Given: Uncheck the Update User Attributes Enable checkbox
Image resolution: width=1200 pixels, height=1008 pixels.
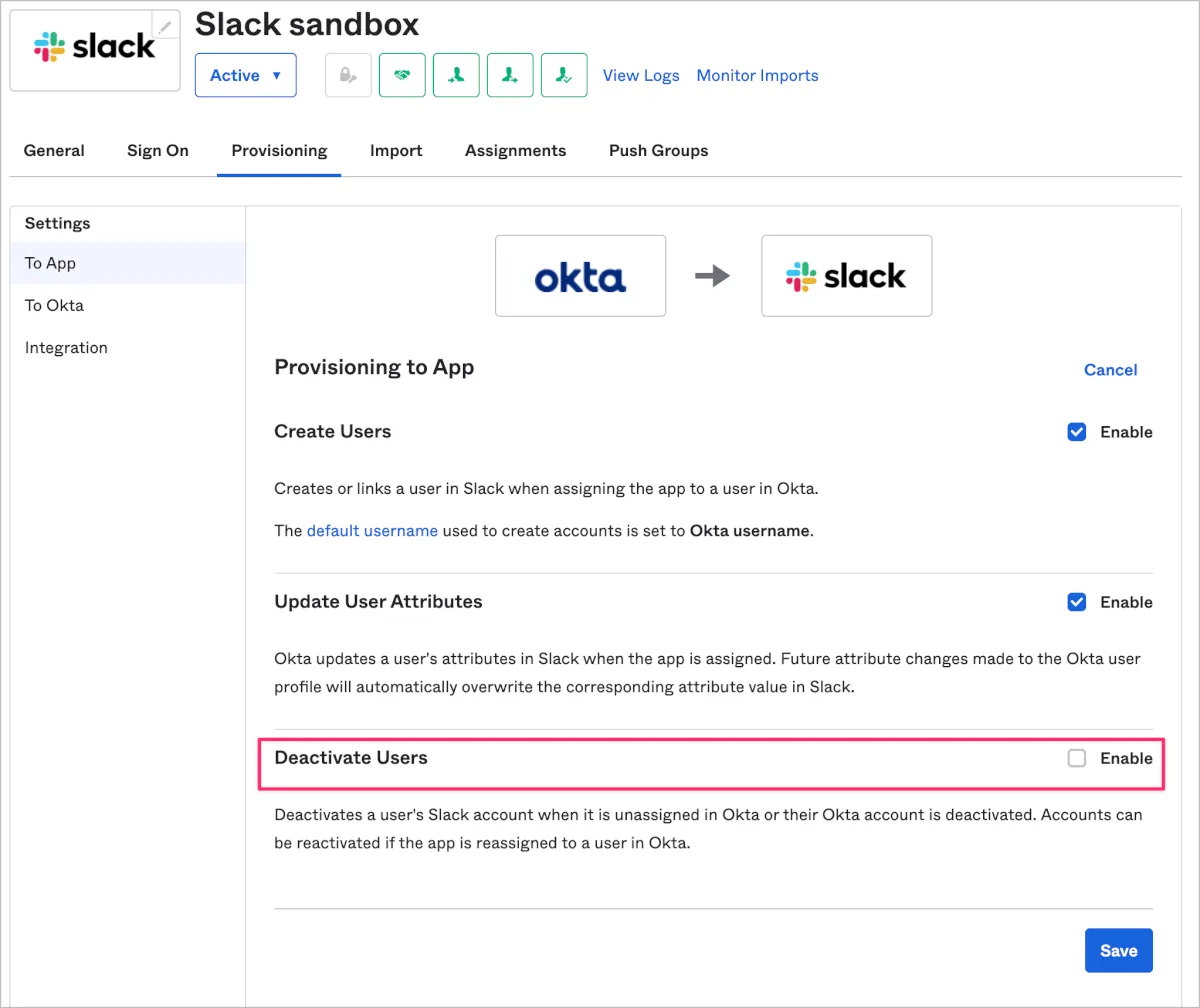Looking at the screenshot, I should click(1077, 602).
